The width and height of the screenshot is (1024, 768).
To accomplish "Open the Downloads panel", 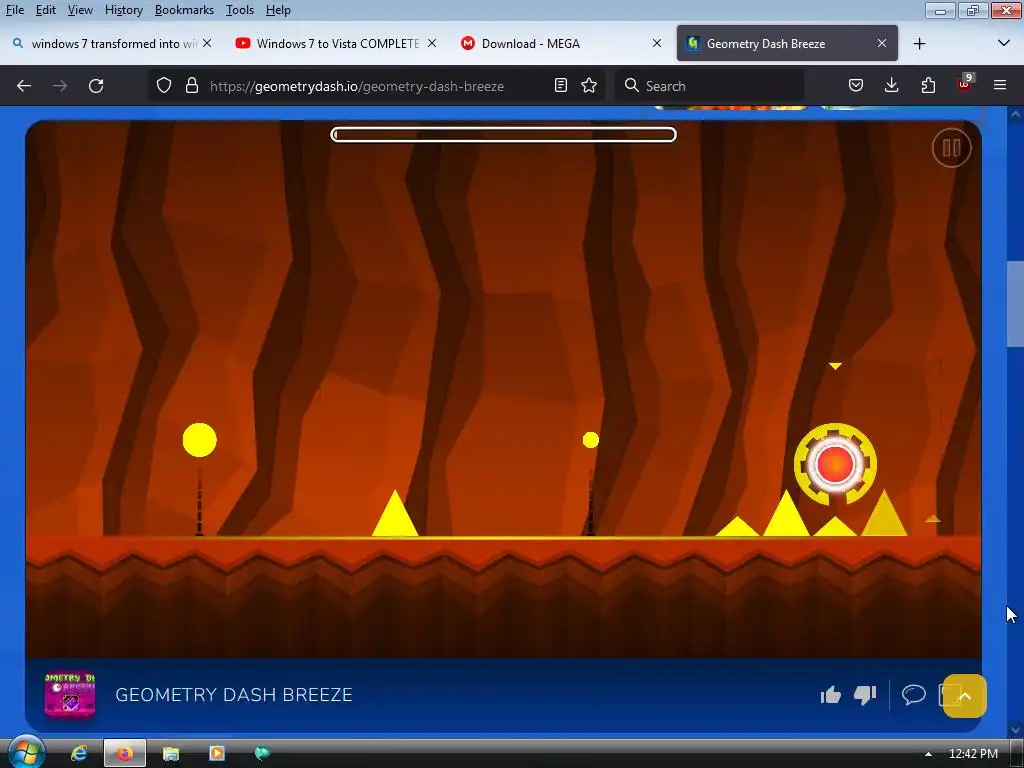I will tap(891, 86).
